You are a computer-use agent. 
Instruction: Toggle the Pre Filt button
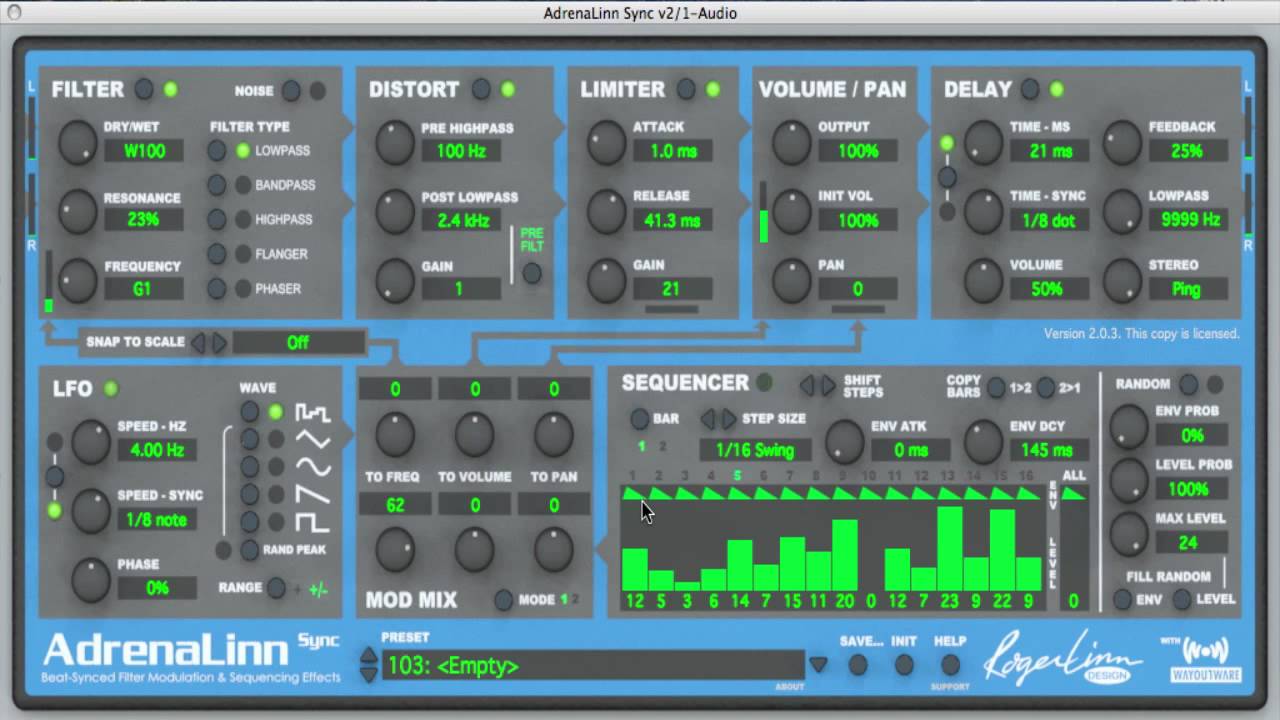coord(532,272)
